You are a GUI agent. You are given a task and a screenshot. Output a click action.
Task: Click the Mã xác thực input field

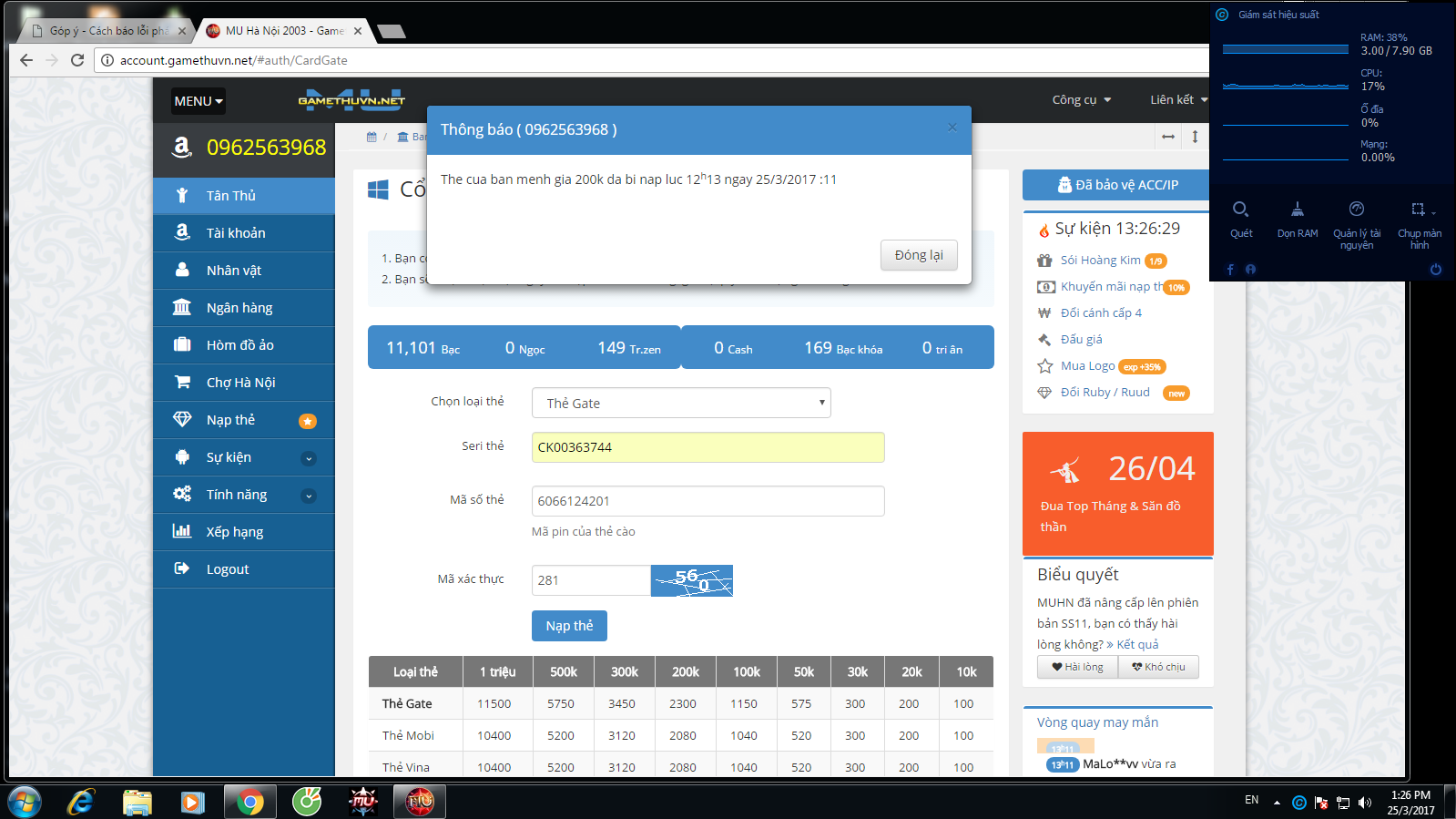pyautogui.click(x=591, y=580)
